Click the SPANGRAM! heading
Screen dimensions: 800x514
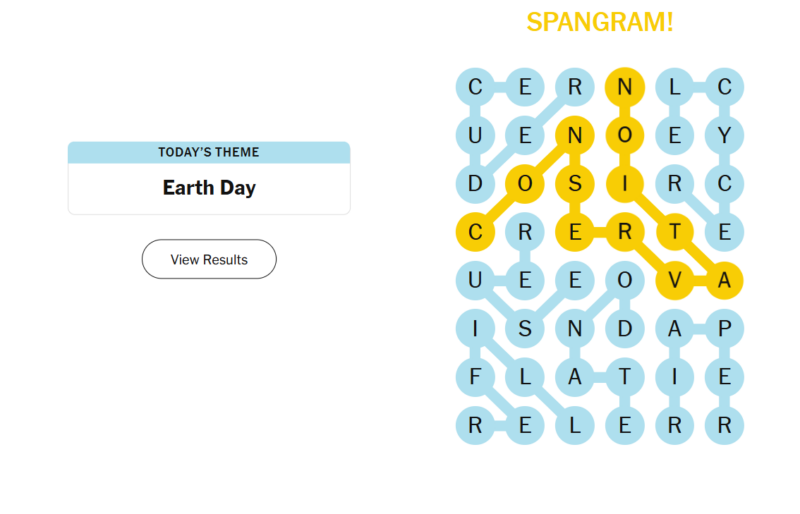coord(600,22)
